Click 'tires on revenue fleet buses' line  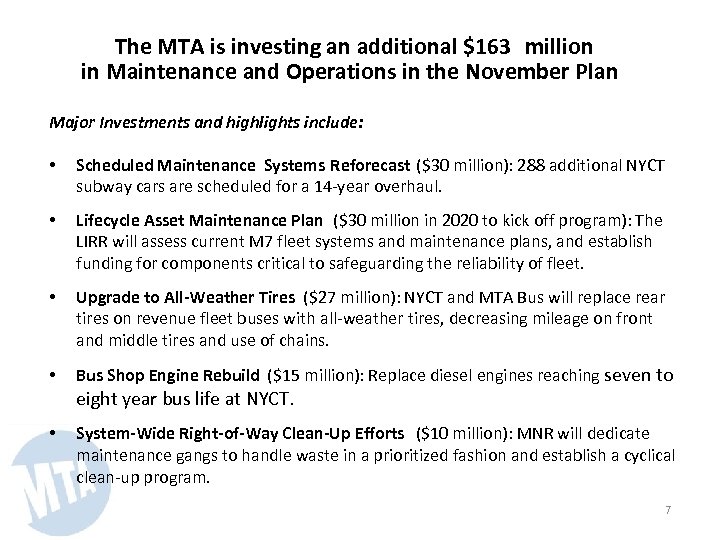pos(363,318)
